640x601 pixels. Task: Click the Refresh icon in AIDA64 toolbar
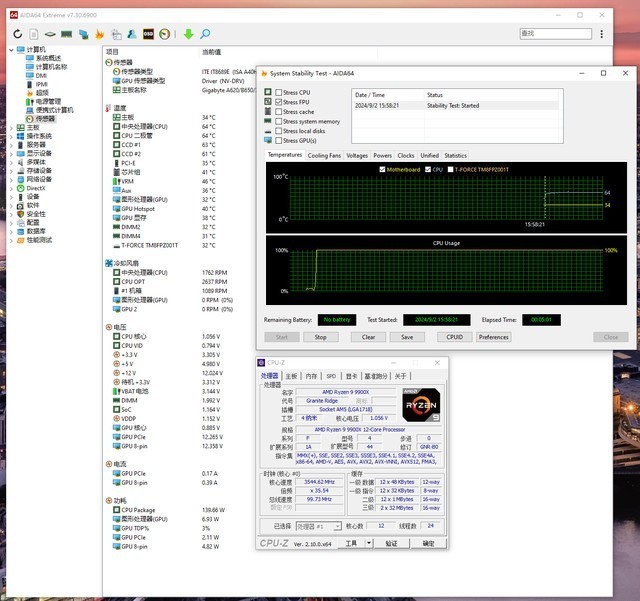(x=17, y=34)
